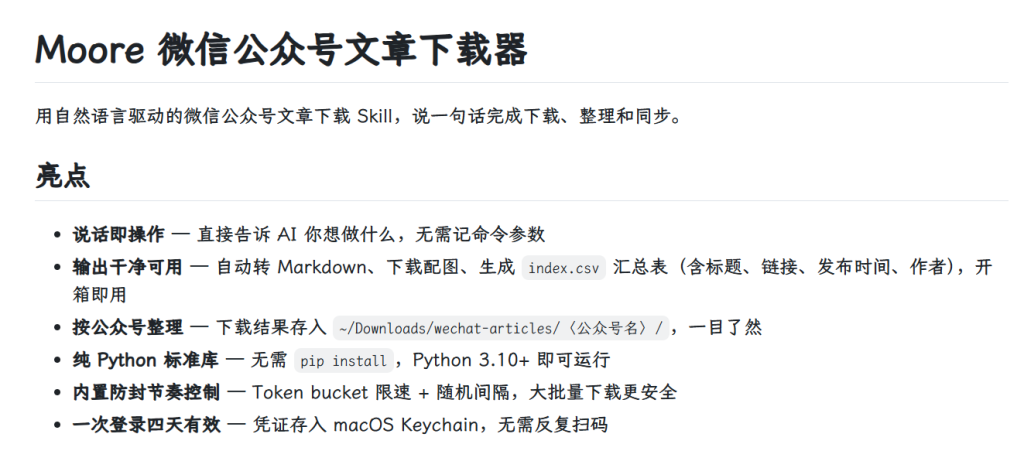Viewport: 1024px width, 468px height.
Task: Click the text macOS Keychain
Action: pos(406,425)
